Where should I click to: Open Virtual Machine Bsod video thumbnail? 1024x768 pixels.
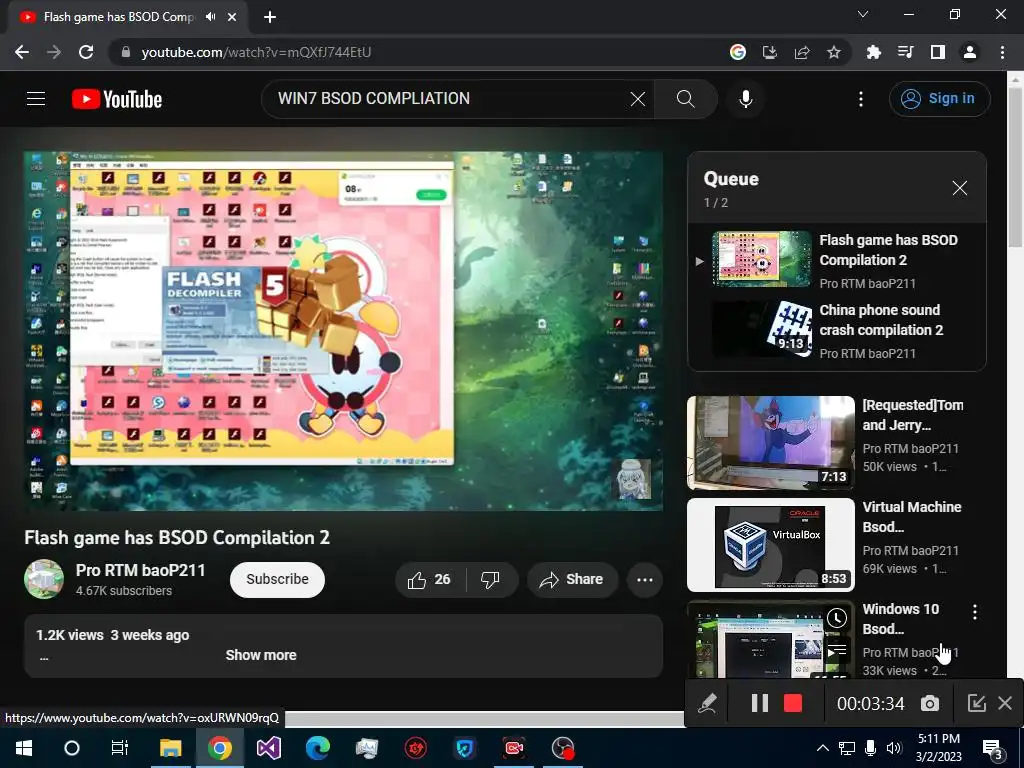point(771,545)
